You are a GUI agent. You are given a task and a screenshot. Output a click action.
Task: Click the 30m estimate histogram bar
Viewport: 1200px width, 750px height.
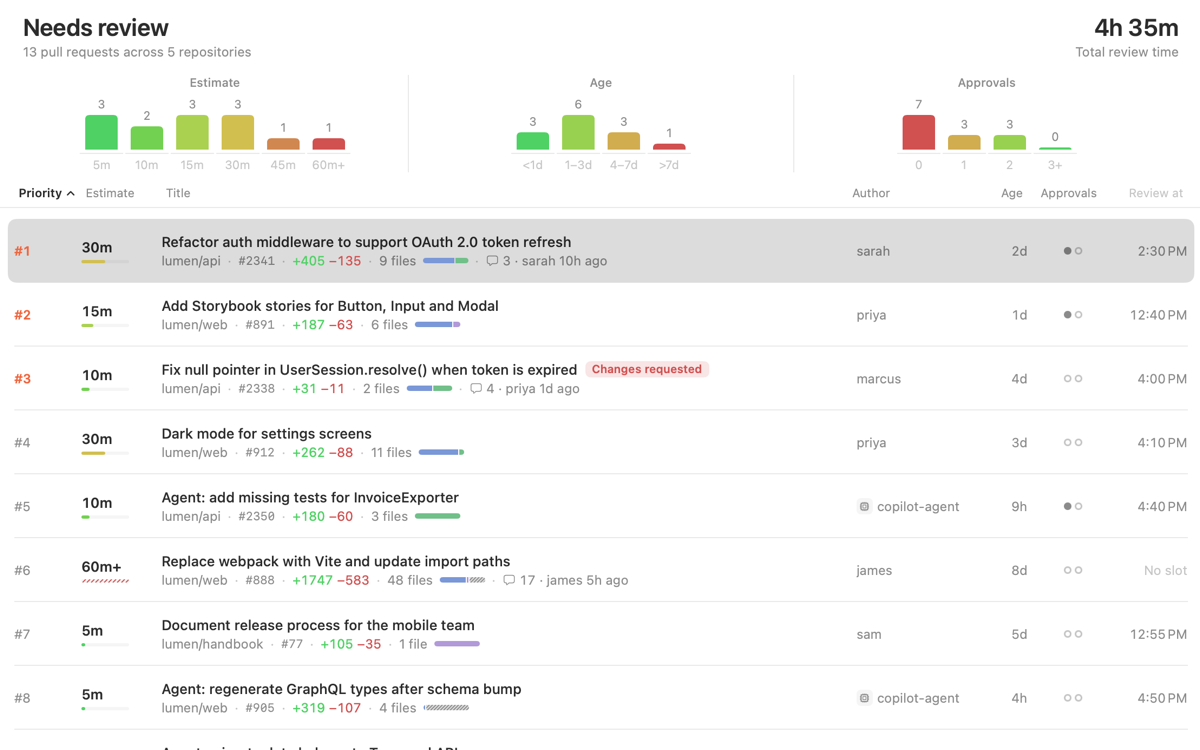click(237, 133)
